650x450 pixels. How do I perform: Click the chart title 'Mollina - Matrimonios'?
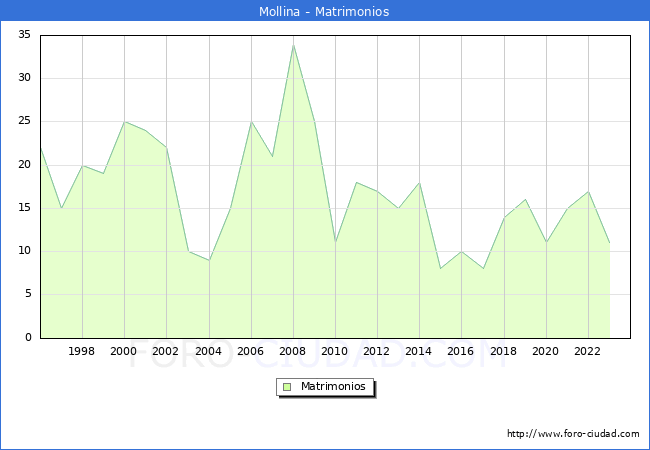(x=324, y=11)
